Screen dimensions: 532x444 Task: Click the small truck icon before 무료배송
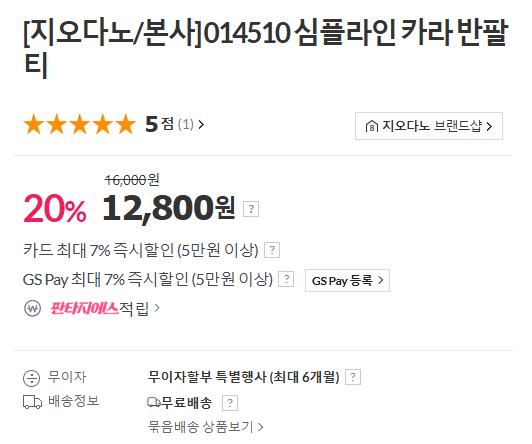pyautogui.click(x=154, y=403)
